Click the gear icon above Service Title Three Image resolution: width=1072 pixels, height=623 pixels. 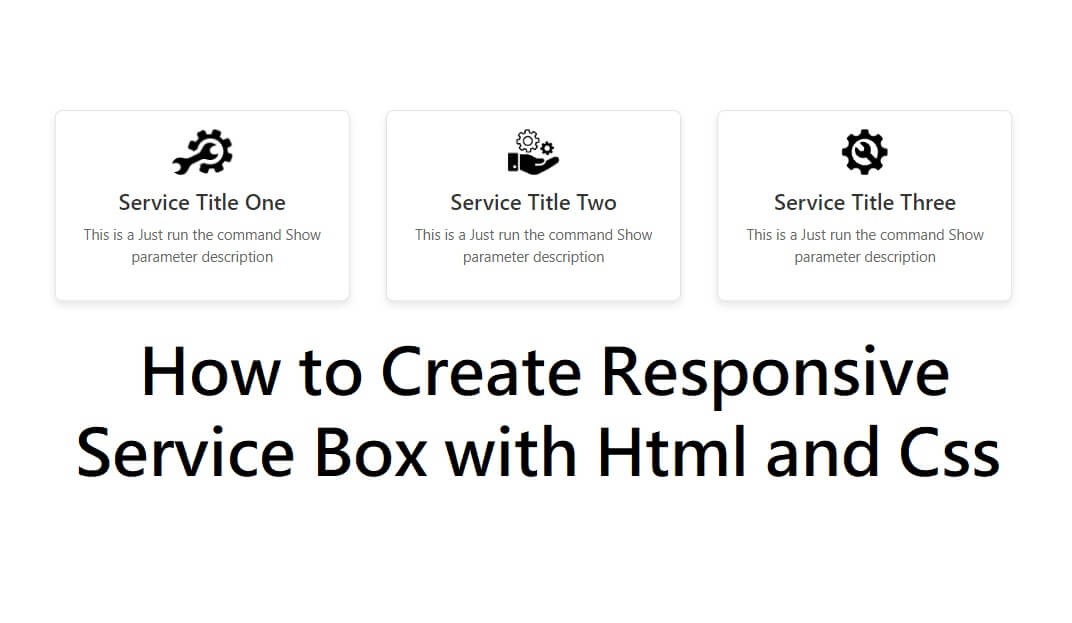[864, 153]
